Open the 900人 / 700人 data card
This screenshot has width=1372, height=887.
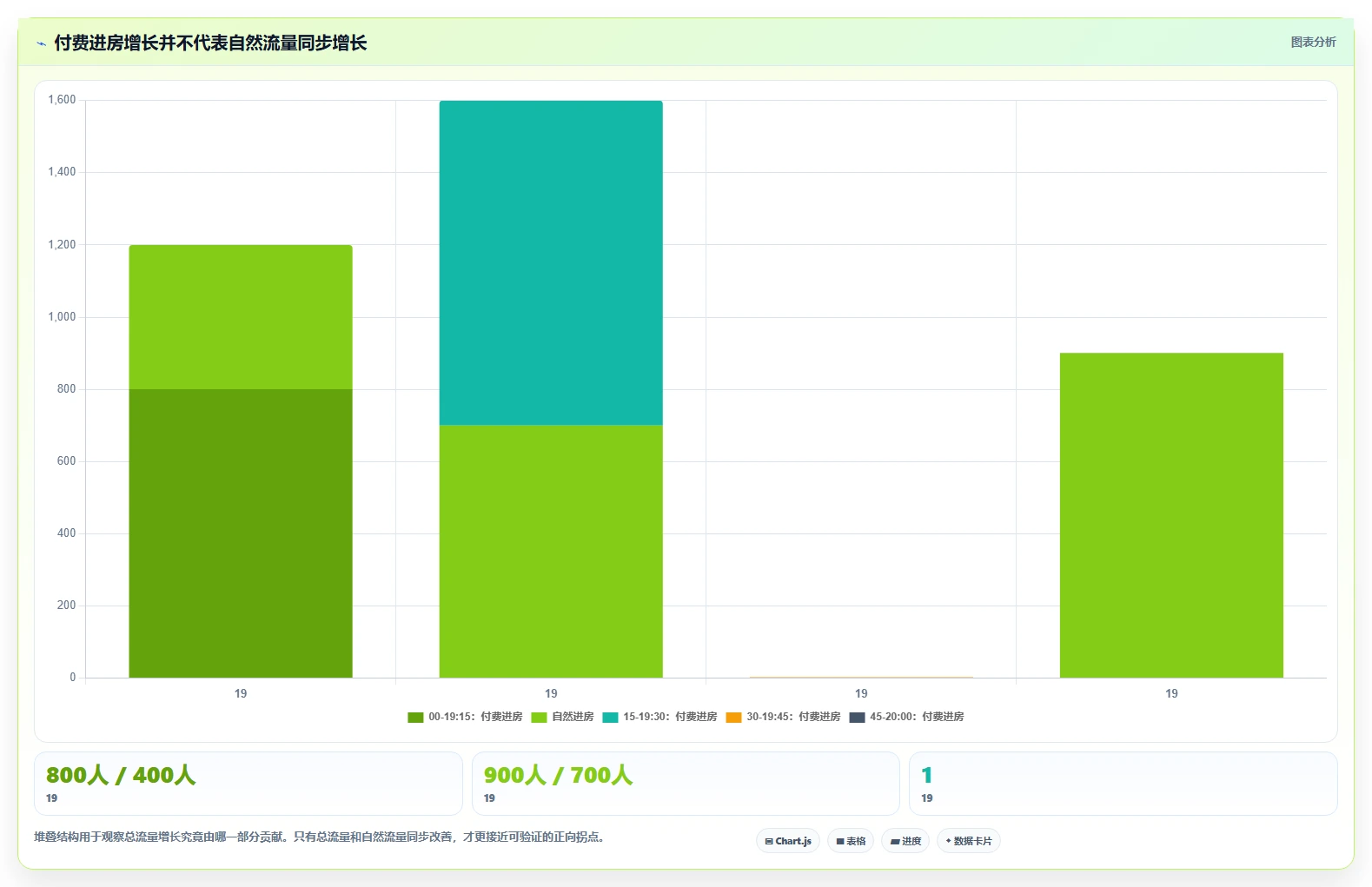click(x=686, y=784)
